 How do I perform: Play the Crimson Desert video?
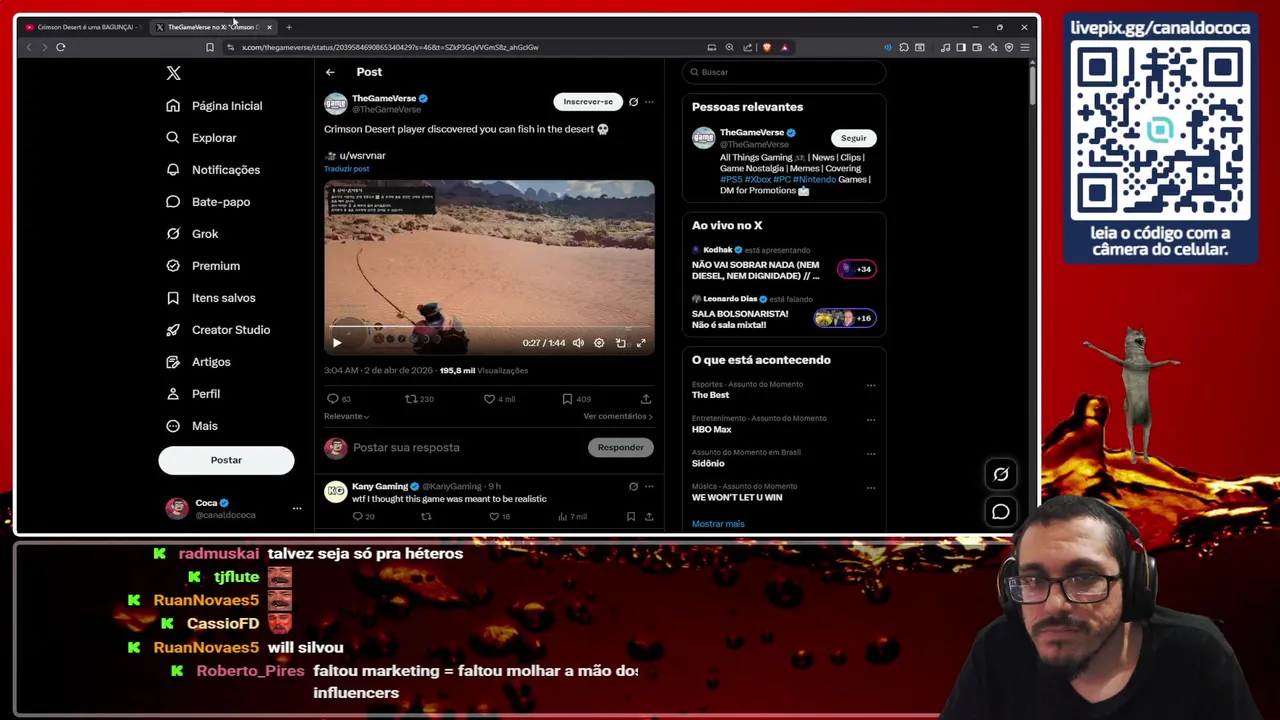pos(337,343)
